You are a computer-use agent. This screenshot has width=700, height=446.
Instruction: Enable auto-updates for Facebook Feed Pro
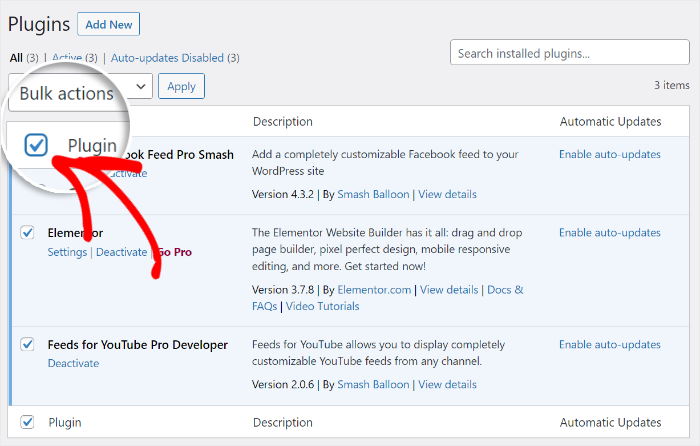[609, 154]
